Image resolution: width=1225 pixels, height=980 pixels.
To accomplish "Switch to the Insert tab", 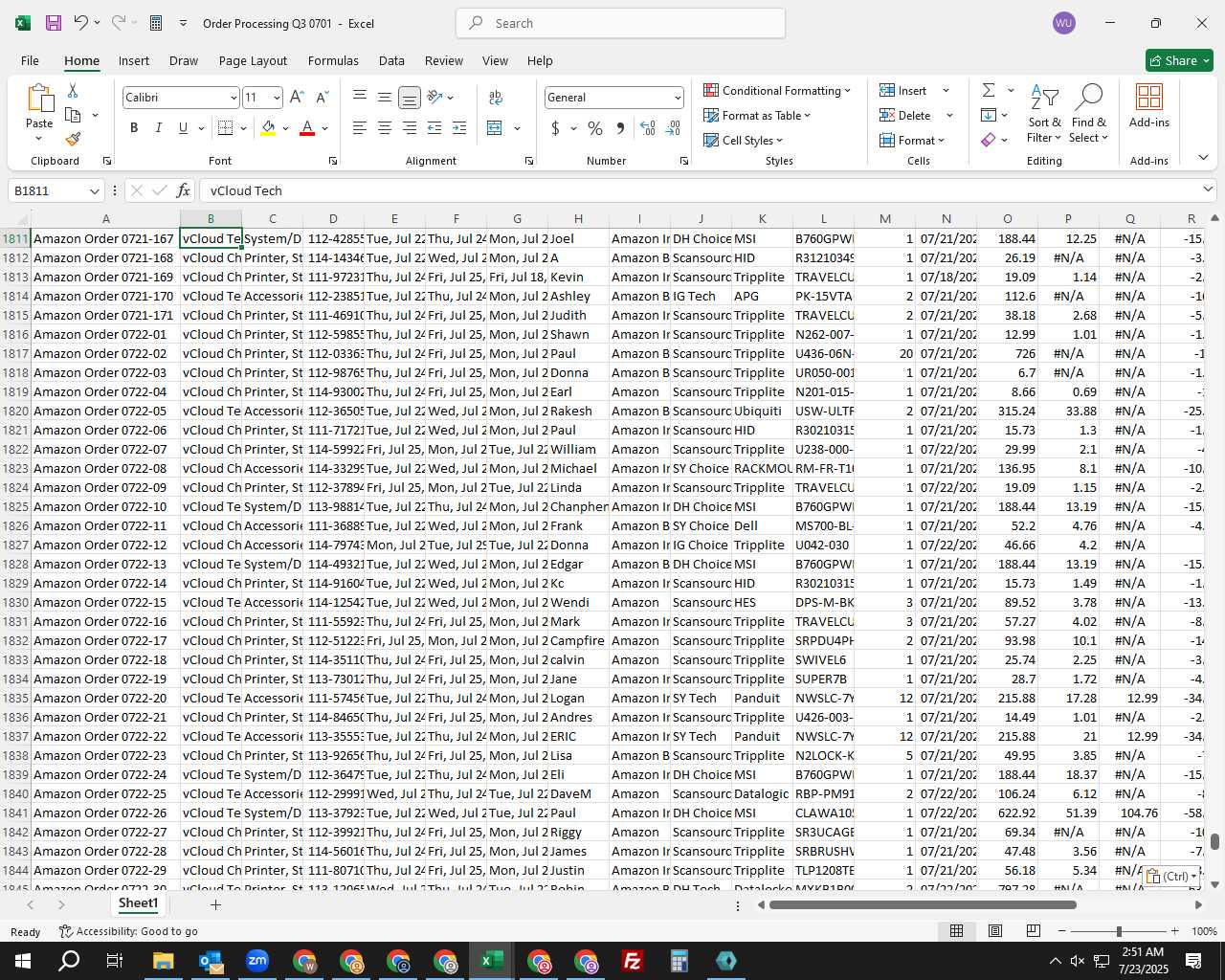I will [134, 60].
